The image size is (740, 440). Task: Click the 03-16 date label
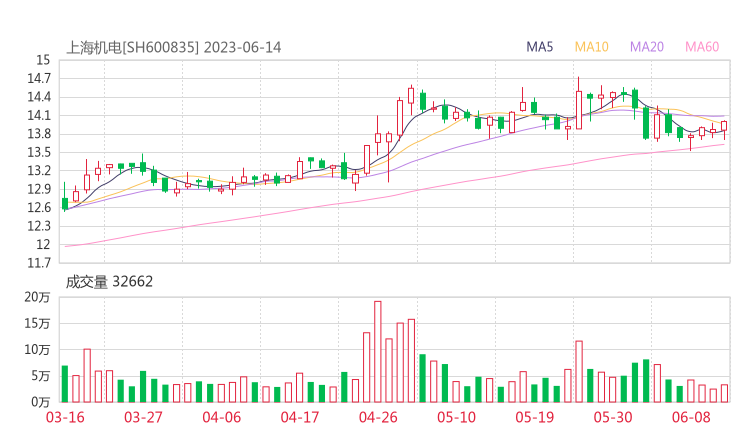(x=65, y=417)
